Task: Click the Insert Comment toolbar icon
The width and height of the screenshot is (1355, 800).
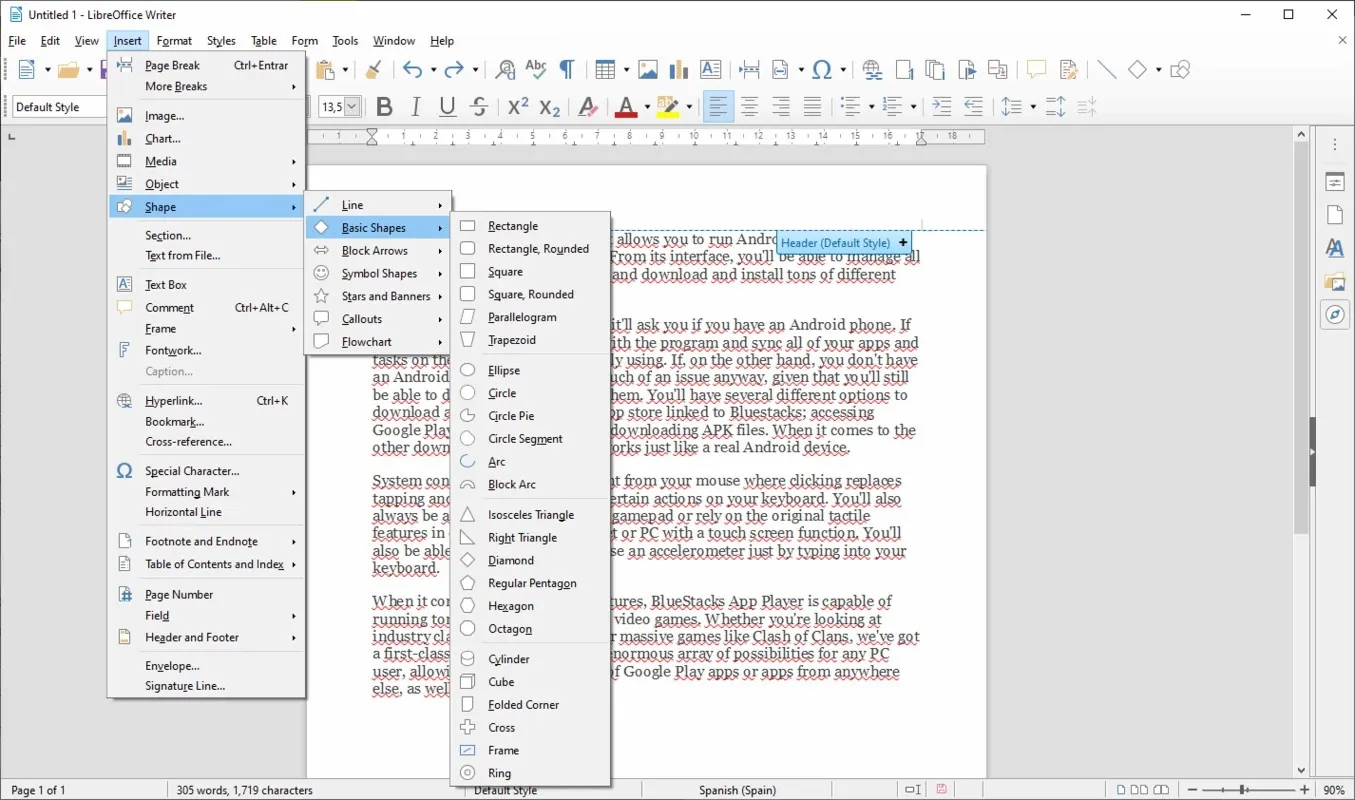Action: point(1037,69)
